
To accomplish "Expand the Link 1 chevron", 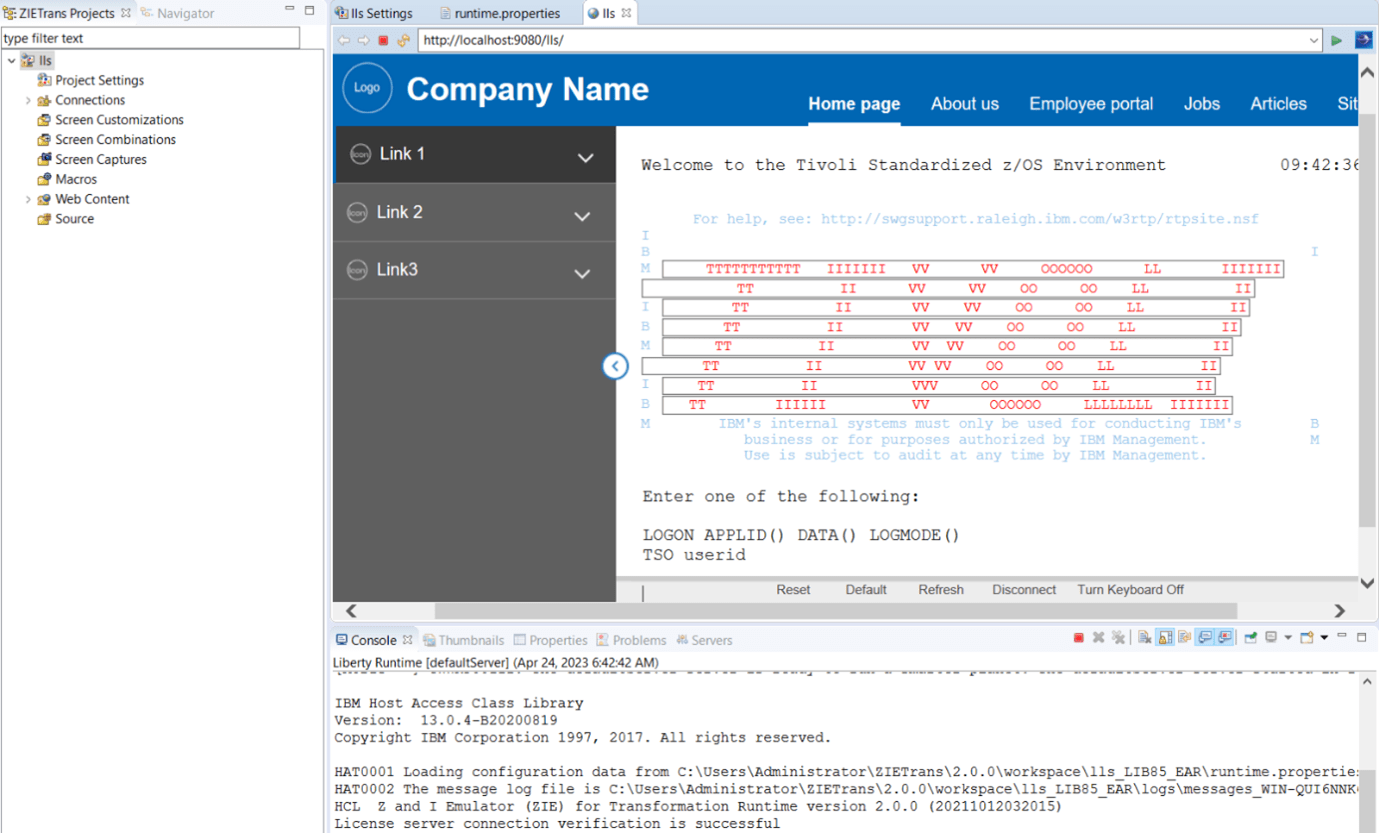I will (586, 157).
